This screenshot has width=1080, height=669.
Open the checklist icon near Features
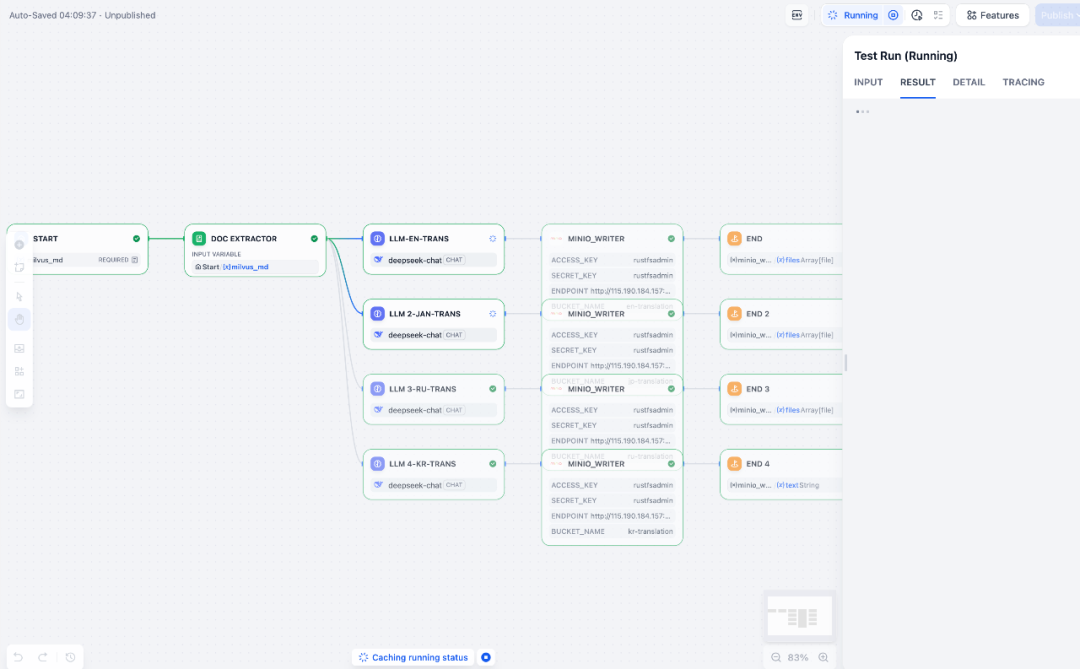click(938, 15)
